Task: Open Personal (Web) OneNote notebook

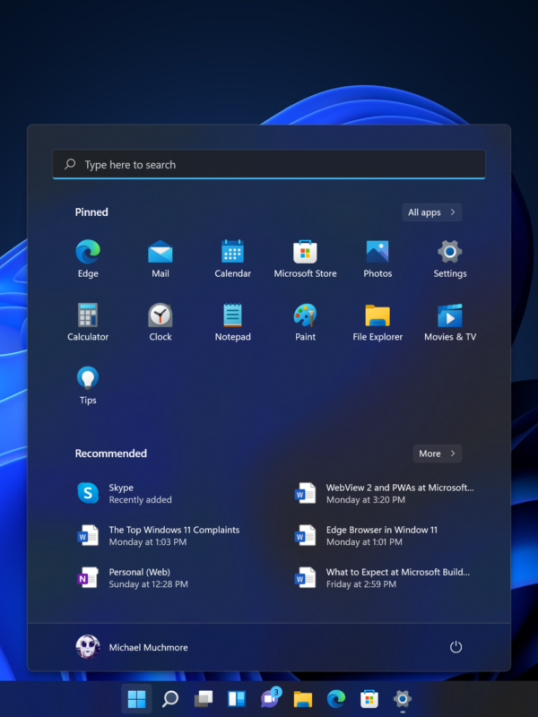Action: tap(132, 578)
